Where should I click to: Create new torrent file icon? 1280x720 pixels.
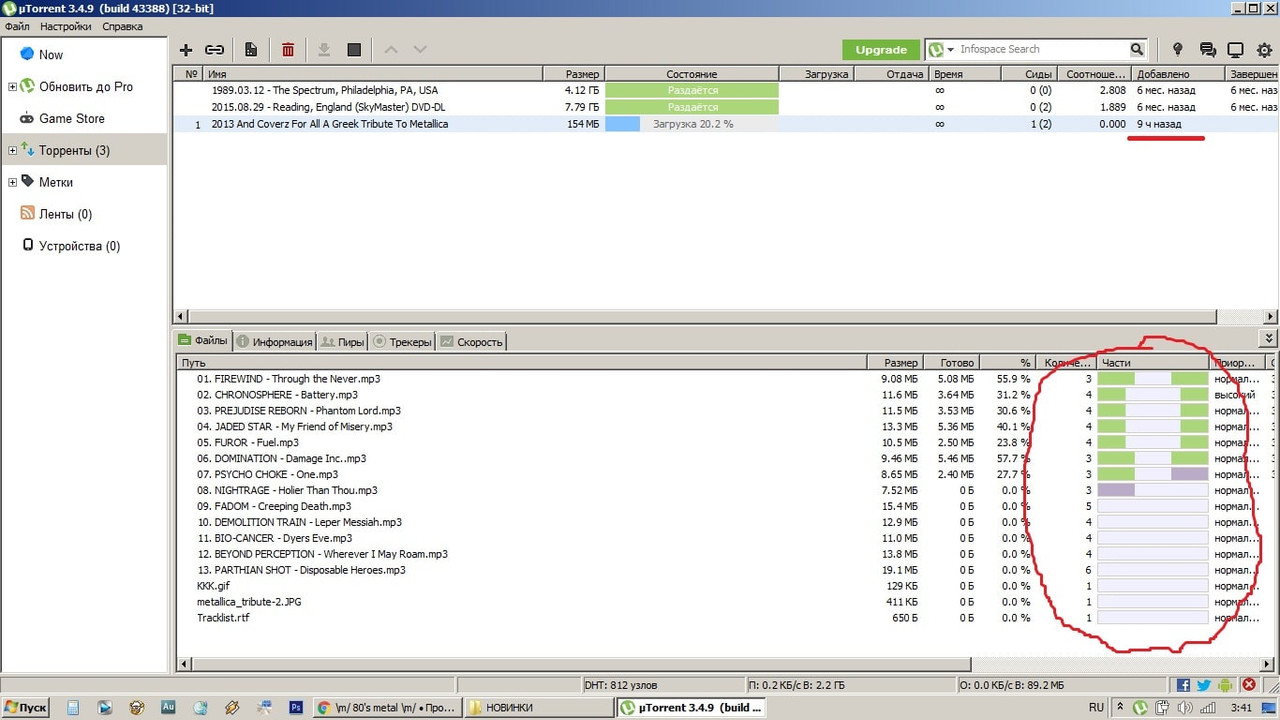[x=251, y=49]
